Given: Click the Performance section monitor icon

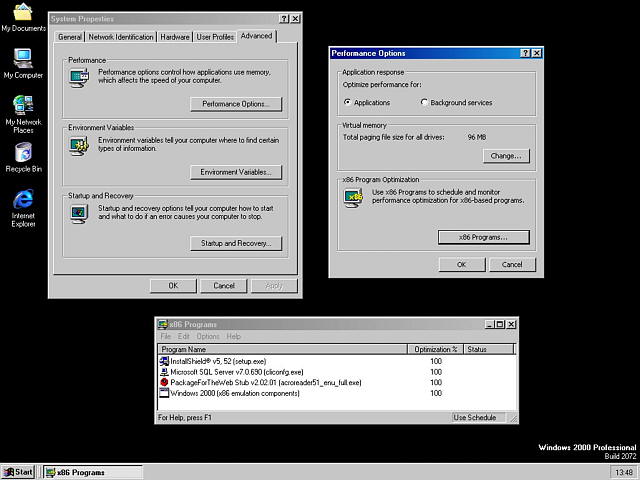Looking at the screenshot, I should (x=79, y=78).
